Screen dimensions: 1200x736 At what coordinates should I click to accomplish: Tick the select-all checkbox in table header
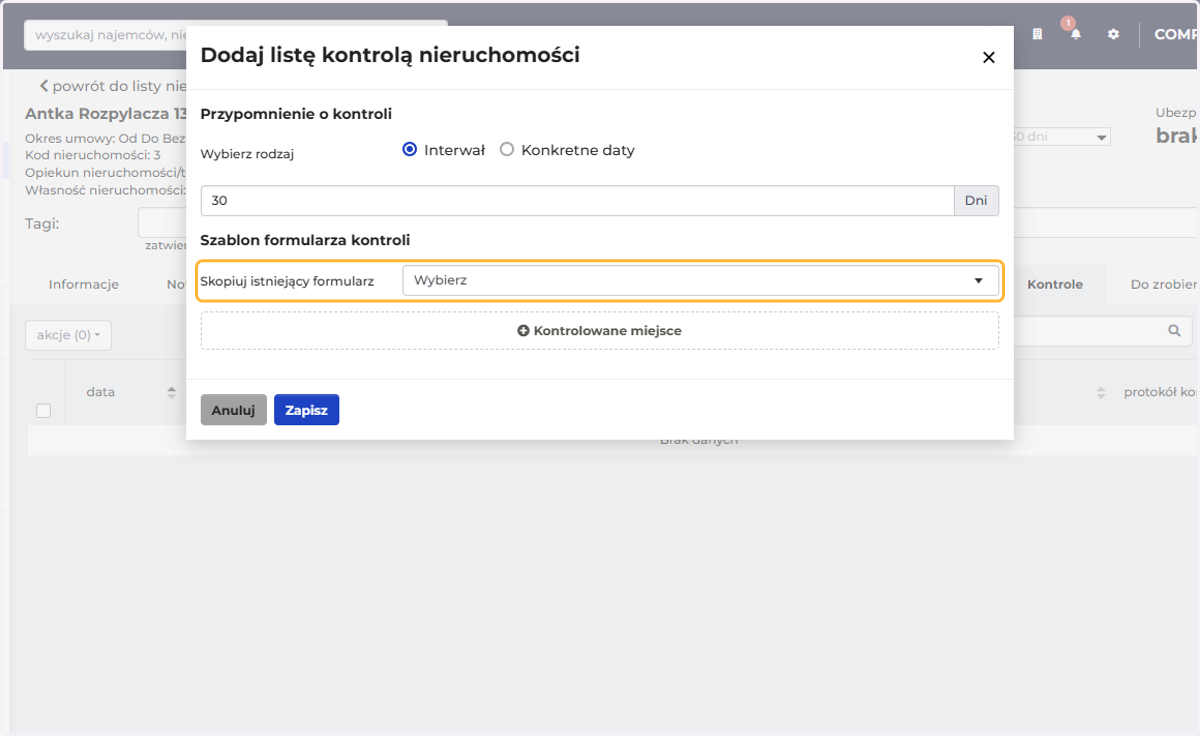[x=43, y=410]
